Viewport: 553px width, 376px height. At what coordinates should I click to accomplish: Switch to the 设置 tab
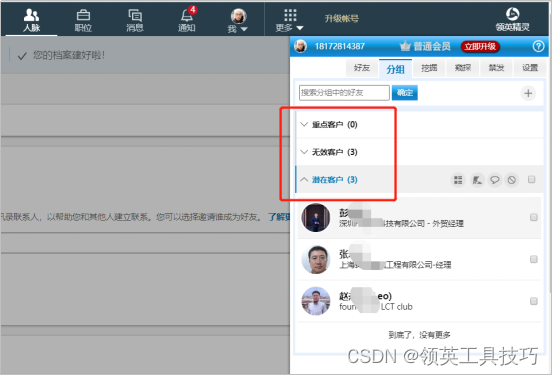click(530, 68)
